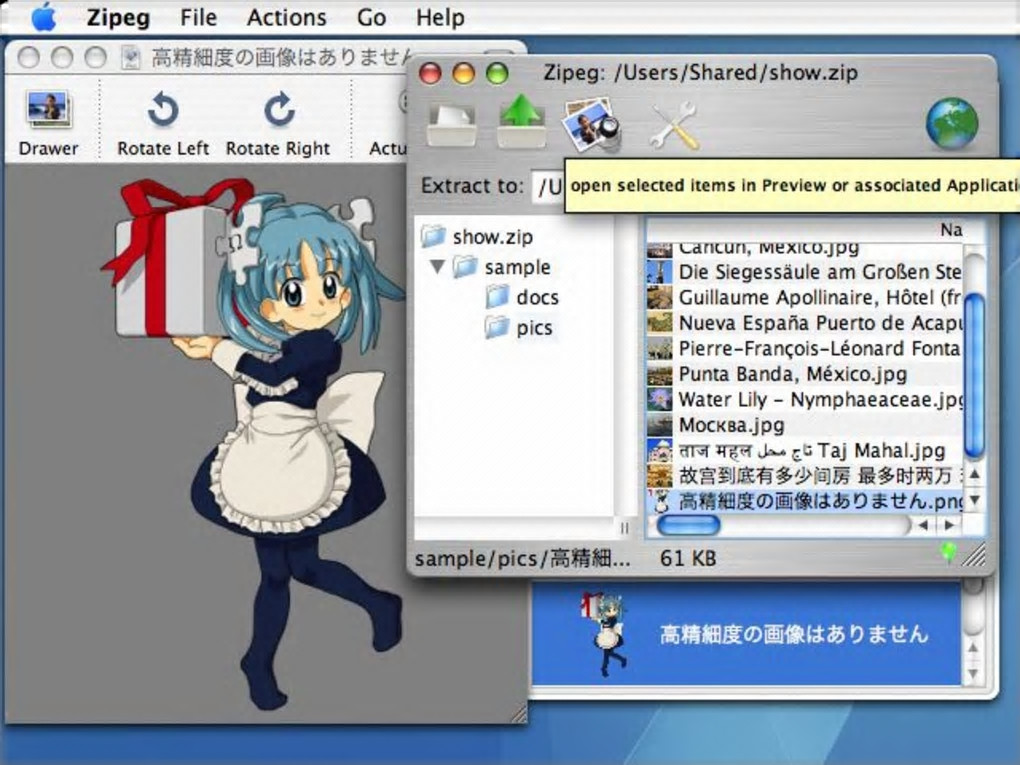
Task: Select the Die Siegessäule am Großen file
Action: 805,272
